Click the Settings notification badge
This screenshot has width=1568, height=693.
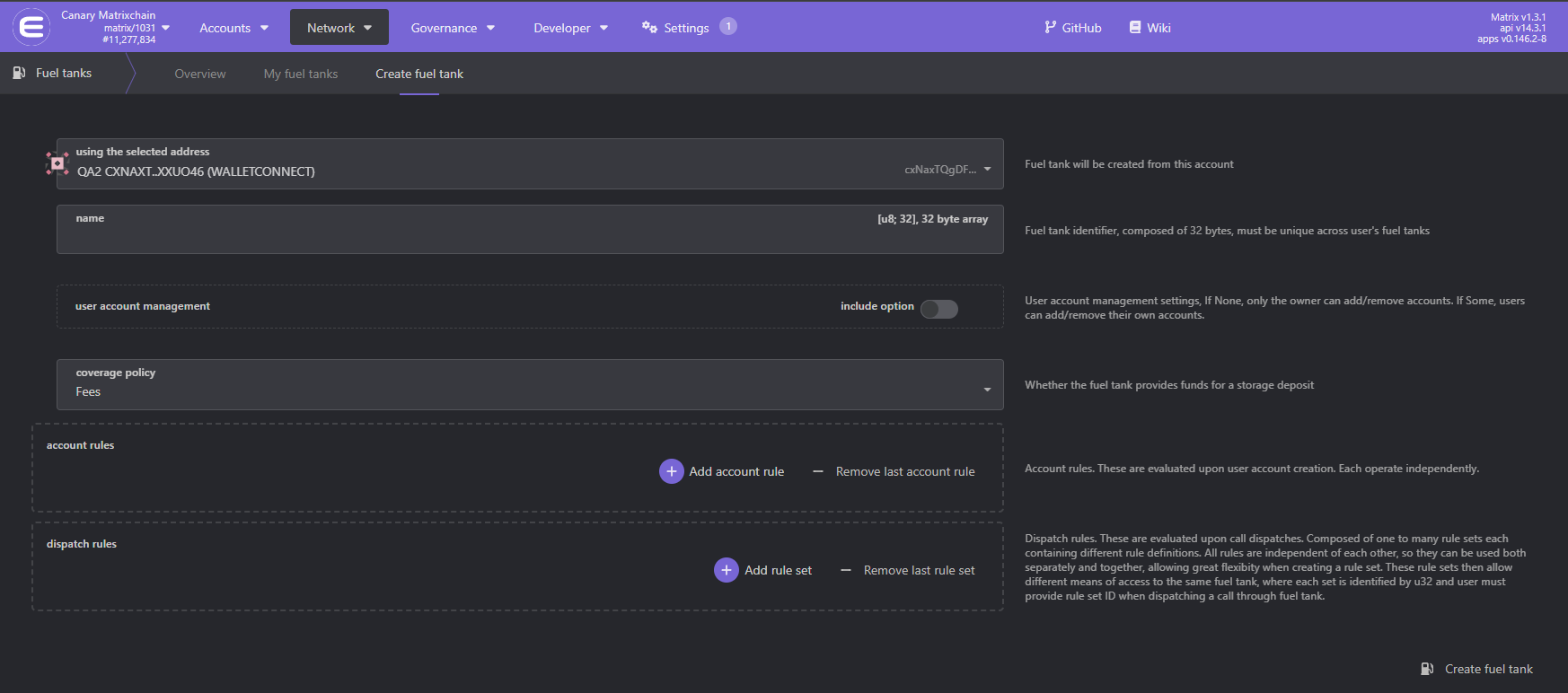[728, 26]
